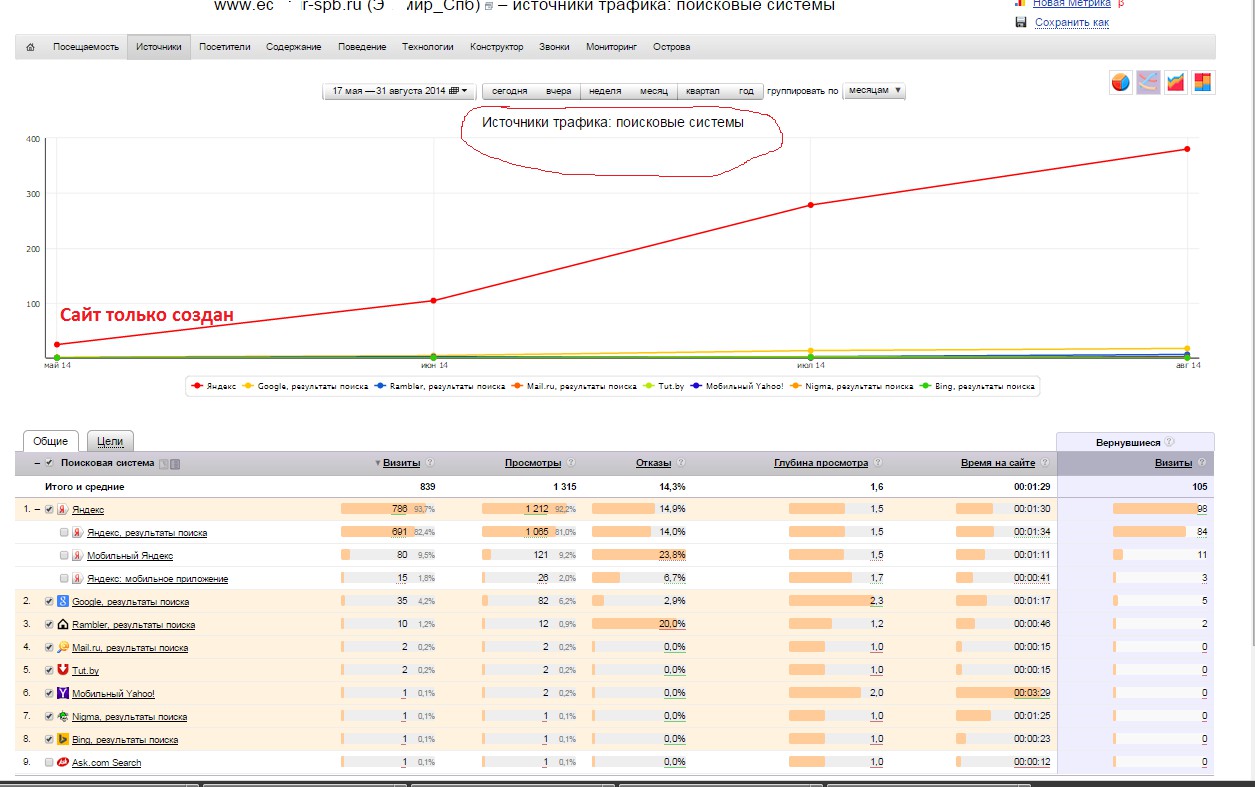
Task: Check the Яндекс, результаты поиска checkbox
Action: coord(64,532)
